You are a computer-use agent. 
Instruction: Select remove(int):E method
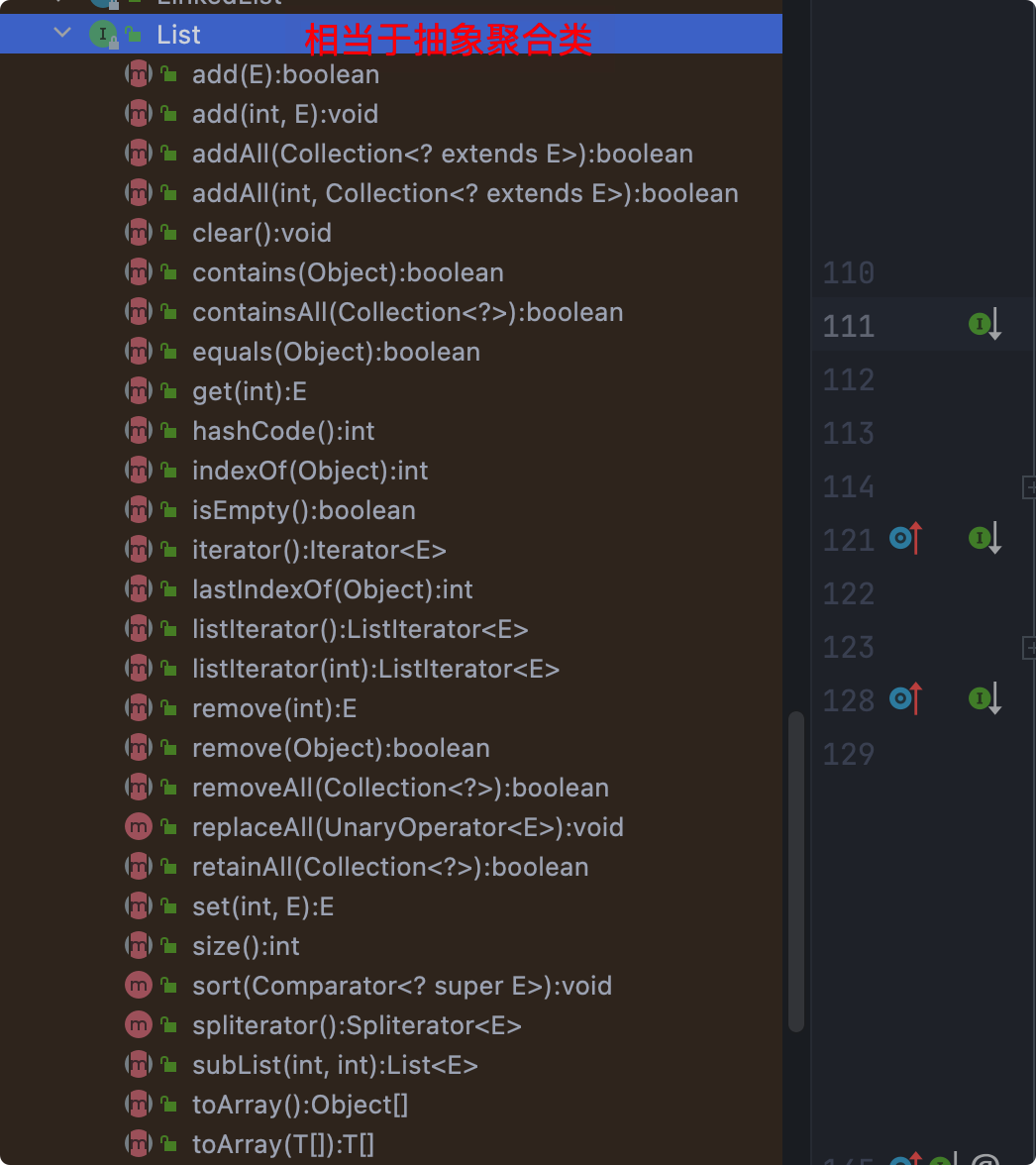pyautogui.click(x=274, y=709)
